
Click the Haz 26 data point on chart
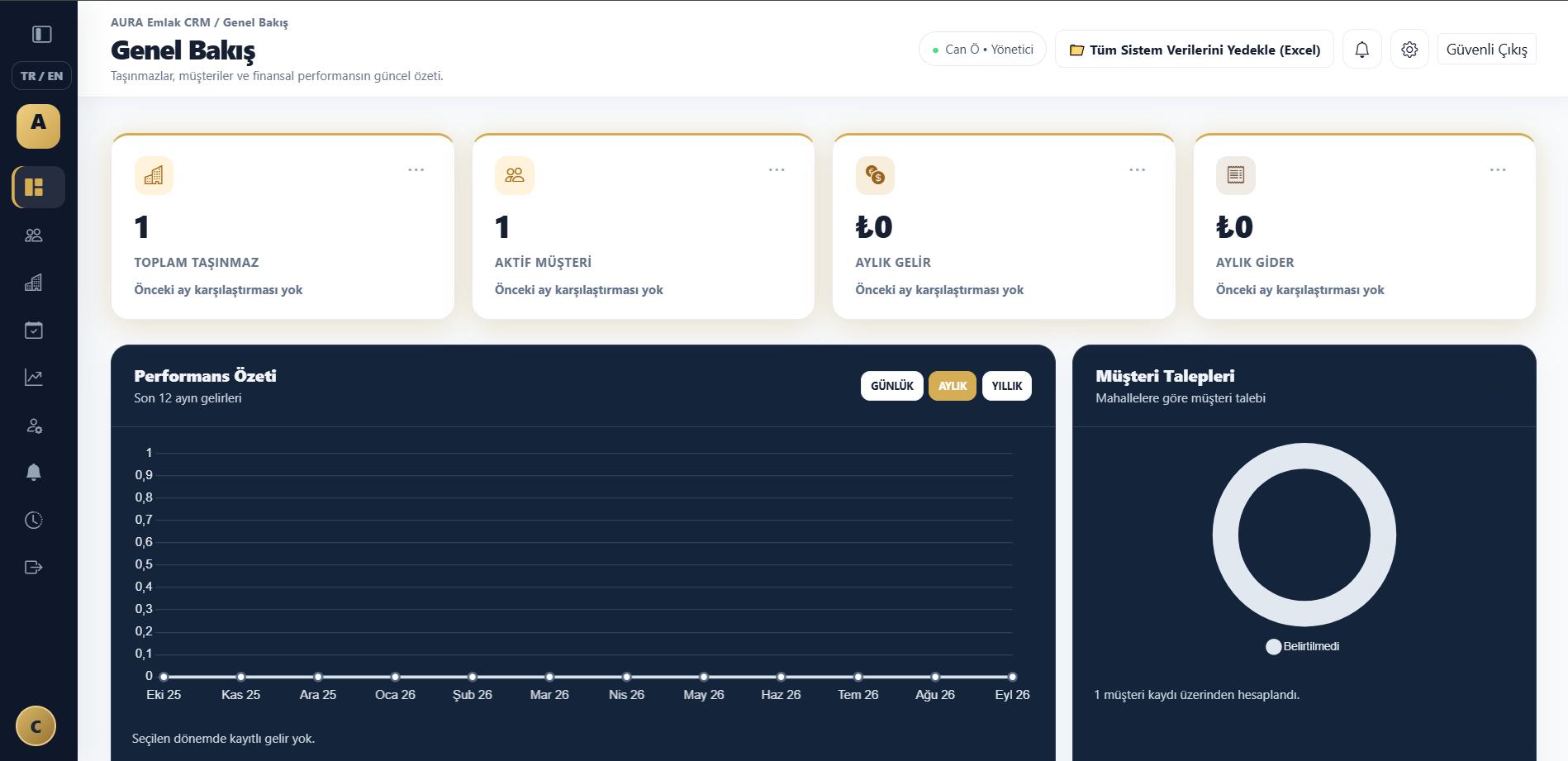[x=781, y=677]
